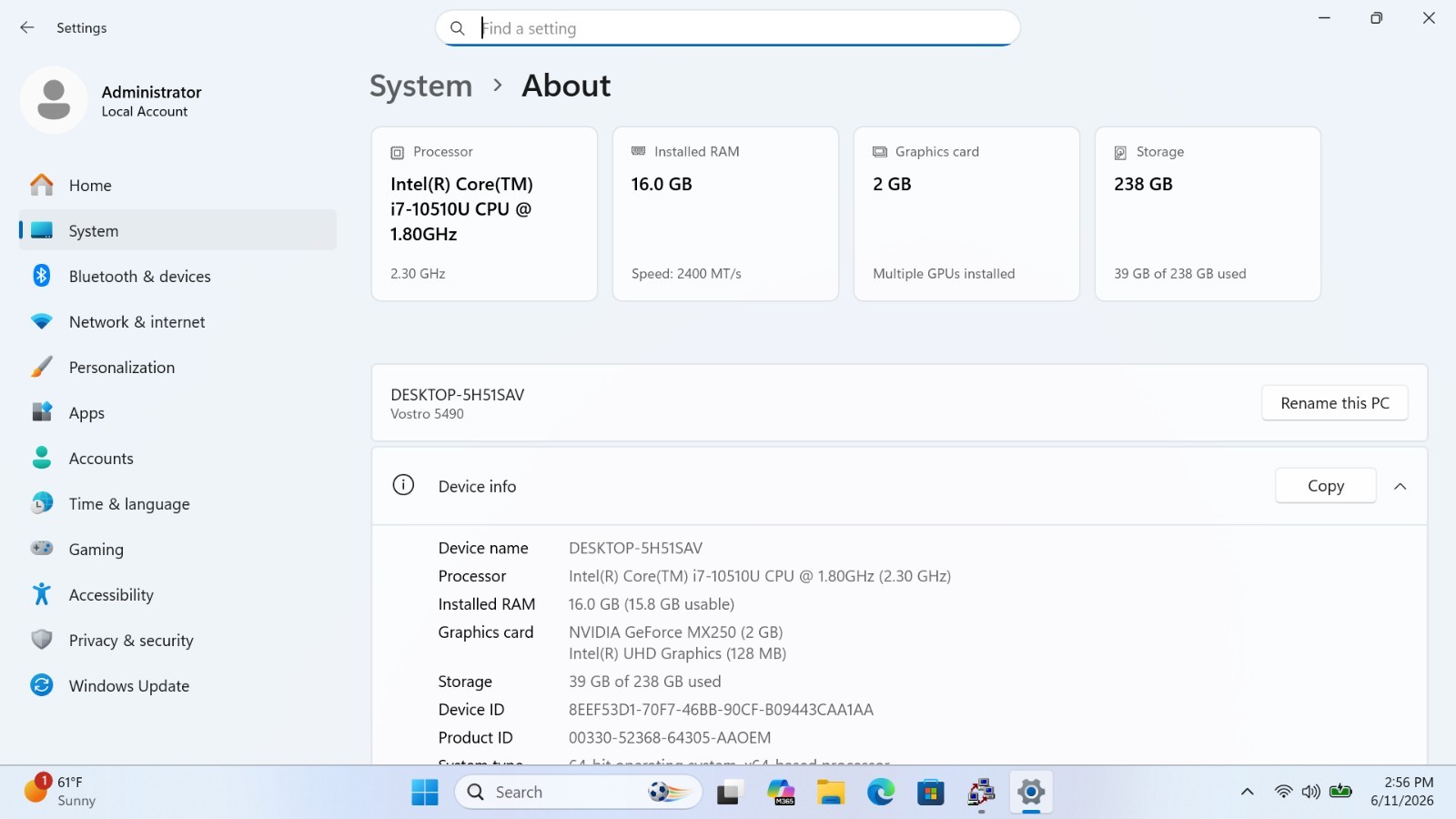
Task: Click the Device info circled-i icon
Action: [x=403, y=485]
